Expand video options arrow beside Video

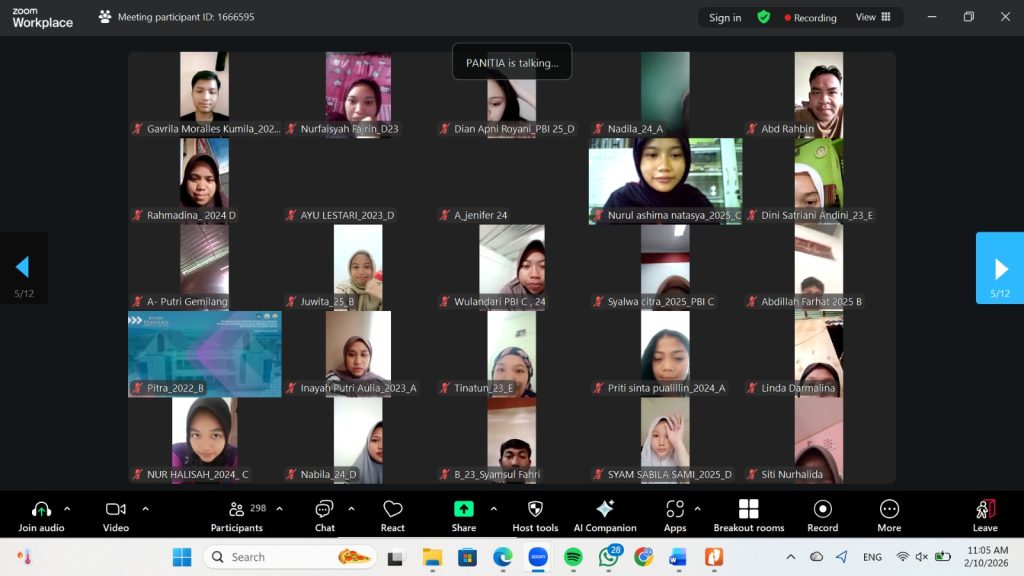(145, 509)
